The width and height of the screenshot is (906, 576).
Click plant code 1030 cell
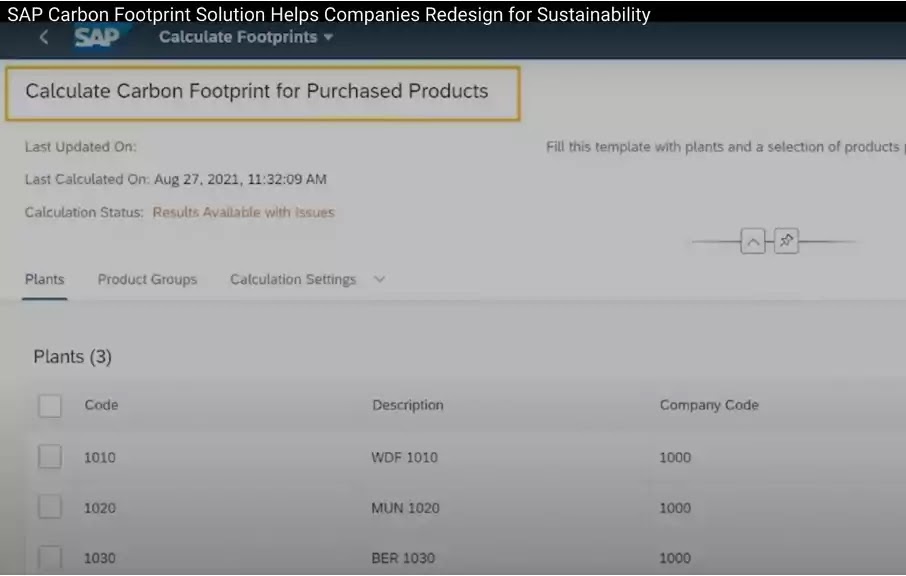100,558
